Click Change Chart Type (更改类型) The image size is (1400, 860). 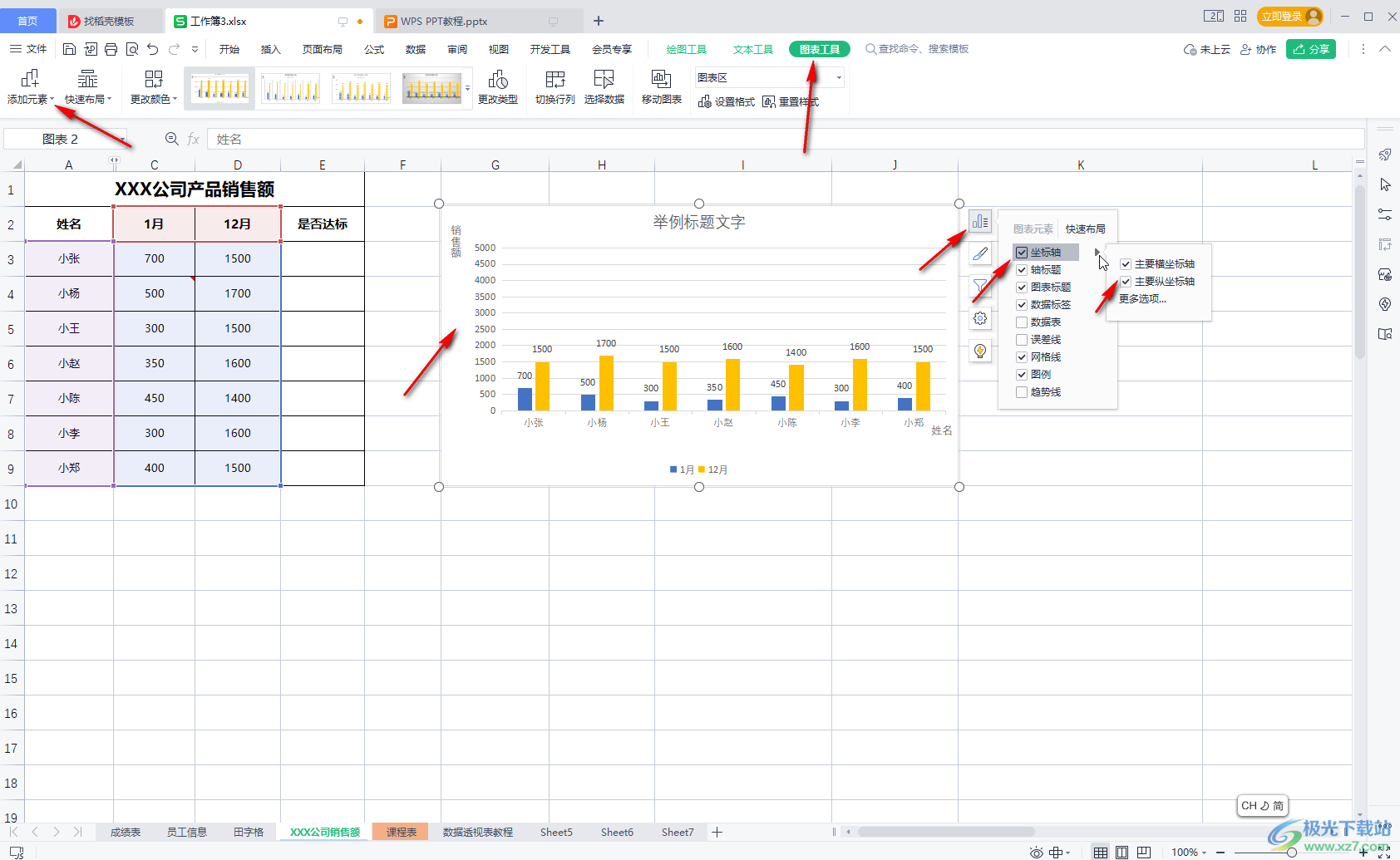click(498, 86)
